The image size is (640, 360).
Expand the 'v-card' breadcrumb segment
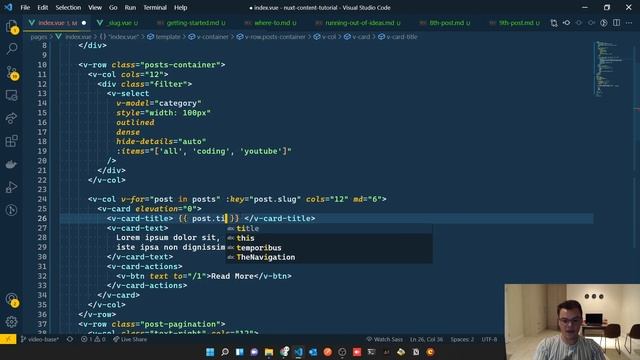click(361, 37)
